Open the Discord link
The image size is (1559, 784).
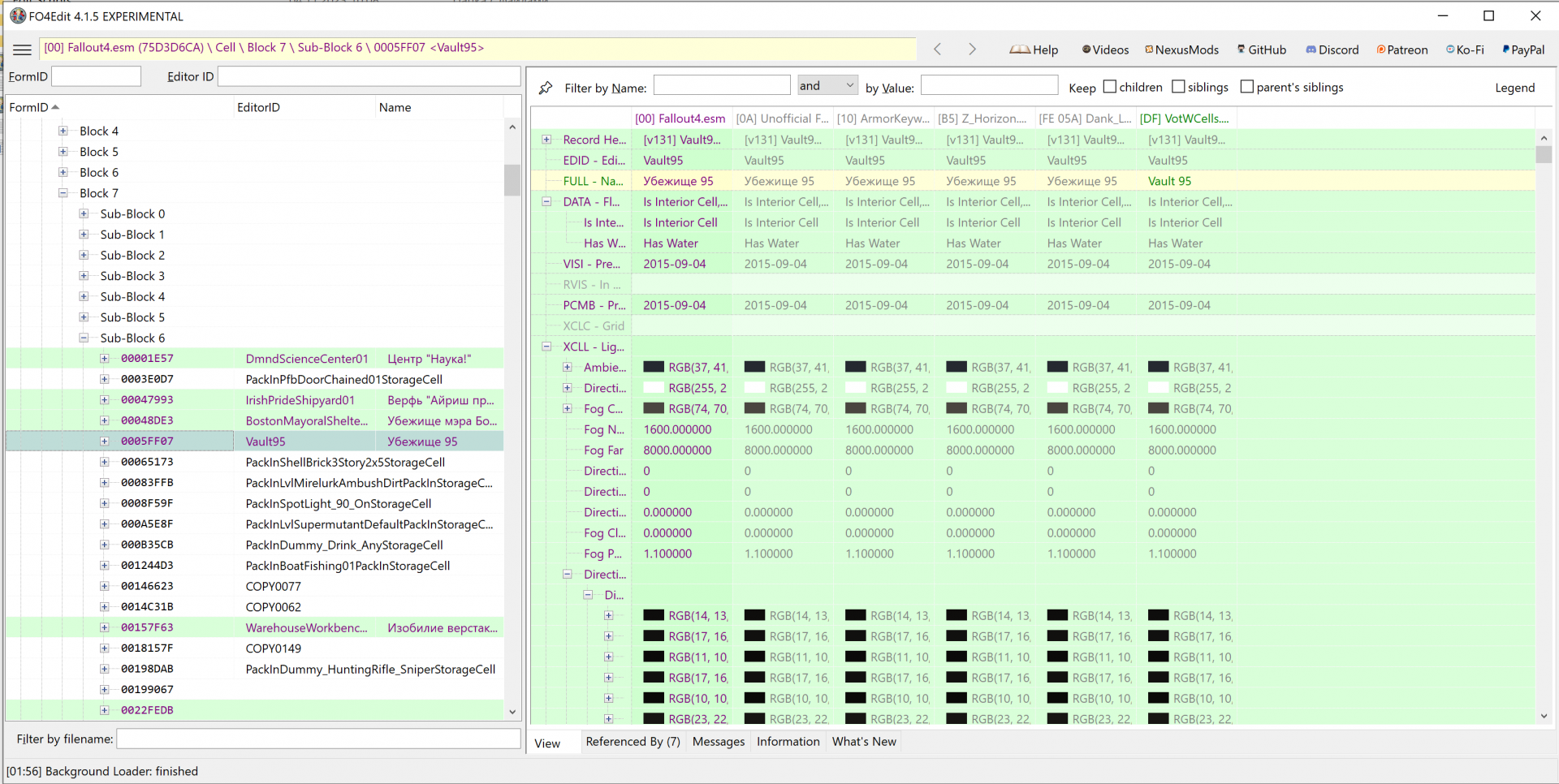(x=1332, y=50)
